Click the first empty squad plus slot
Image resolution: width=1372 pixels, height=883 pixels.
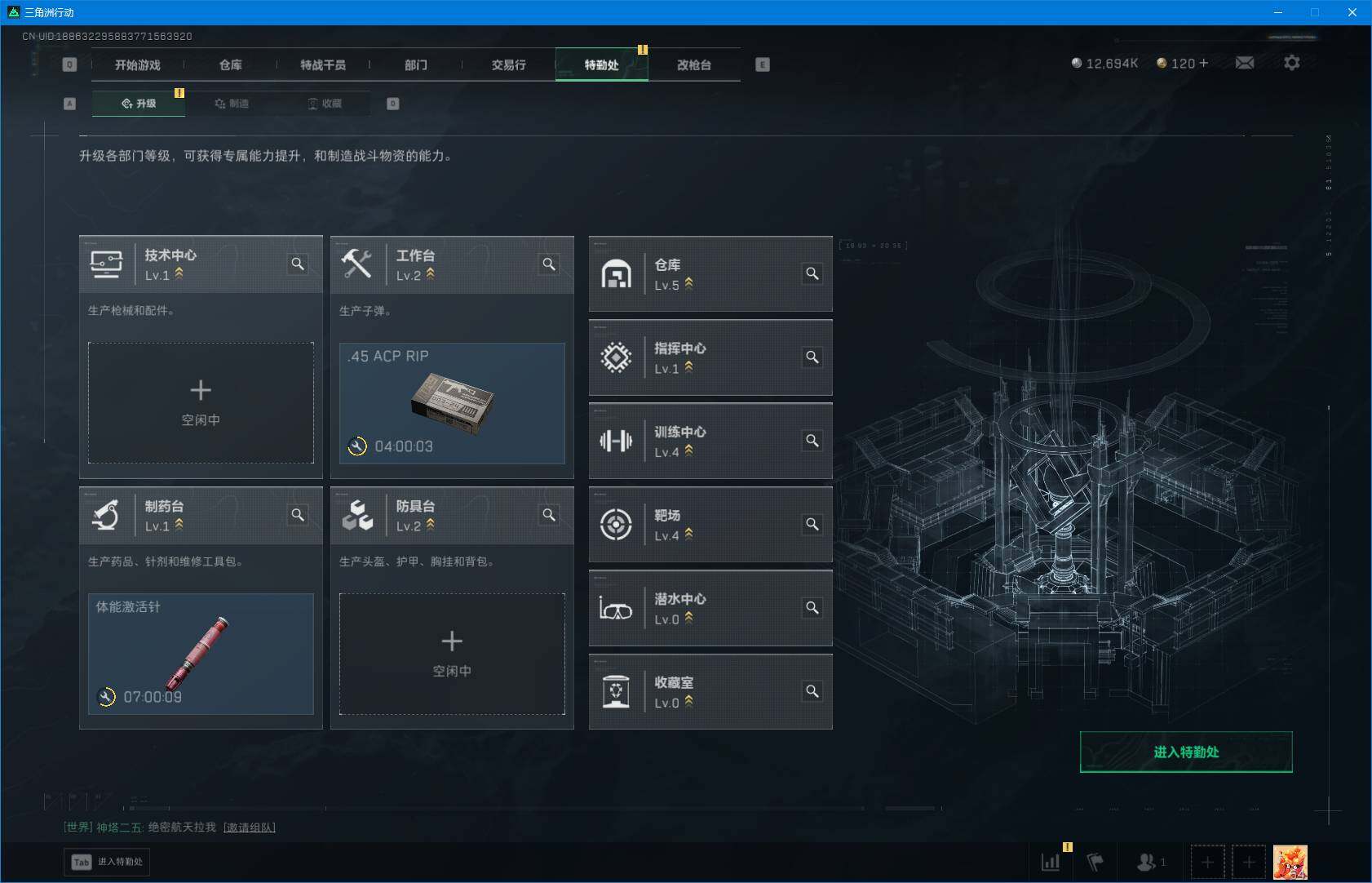click(x=1207, y=863)
